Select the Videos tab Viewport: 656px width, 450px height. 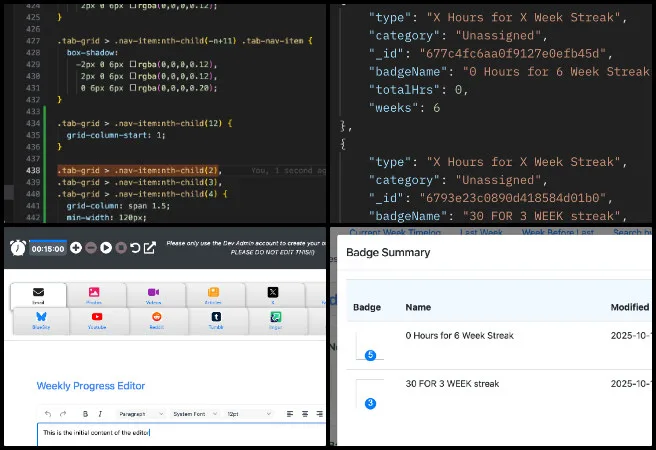(x=154, y=295)
